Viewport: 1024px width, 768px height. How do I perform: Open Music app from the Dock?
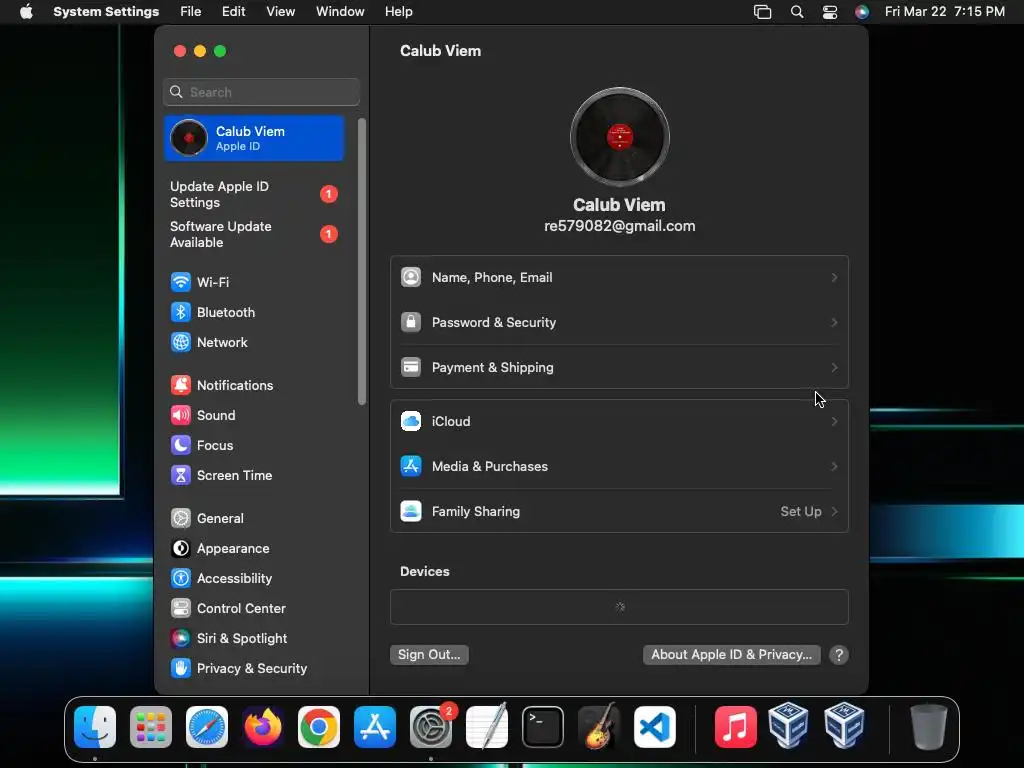735,727
